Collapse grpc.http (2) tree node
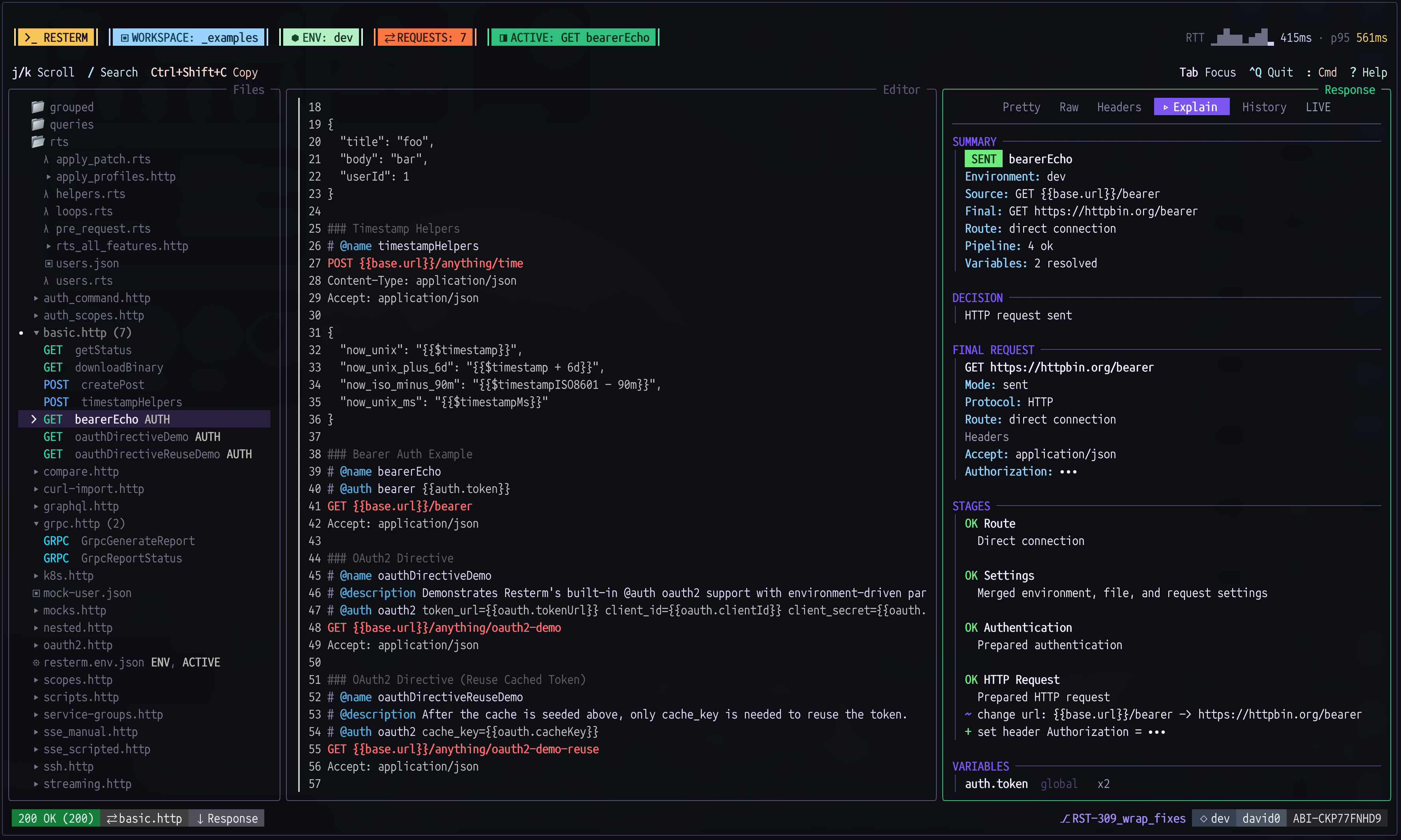1401x840 pixels. pyautogui.click(x=36, y=524)
